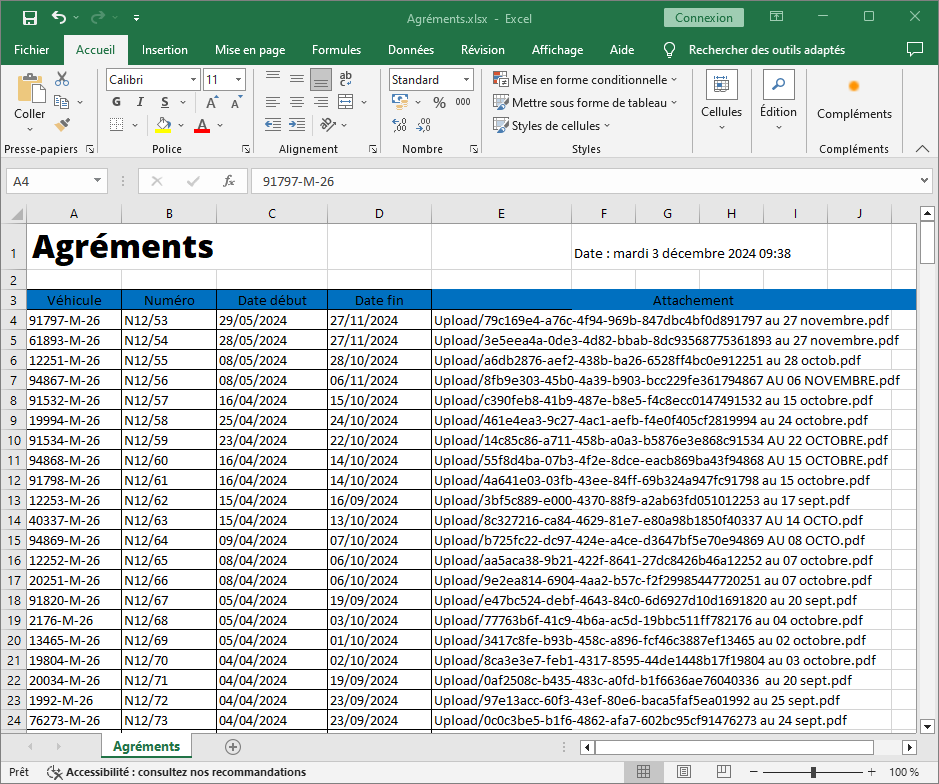
Task: Align cell content to the right
Action: (321, 102)
